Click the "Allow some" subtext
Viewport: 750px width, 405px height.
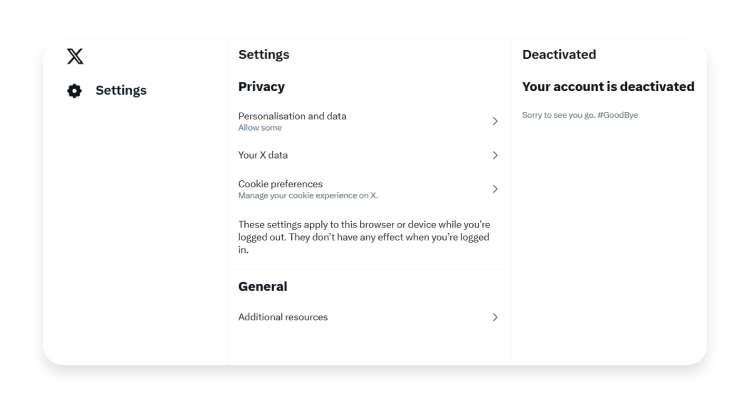(260, 128)
